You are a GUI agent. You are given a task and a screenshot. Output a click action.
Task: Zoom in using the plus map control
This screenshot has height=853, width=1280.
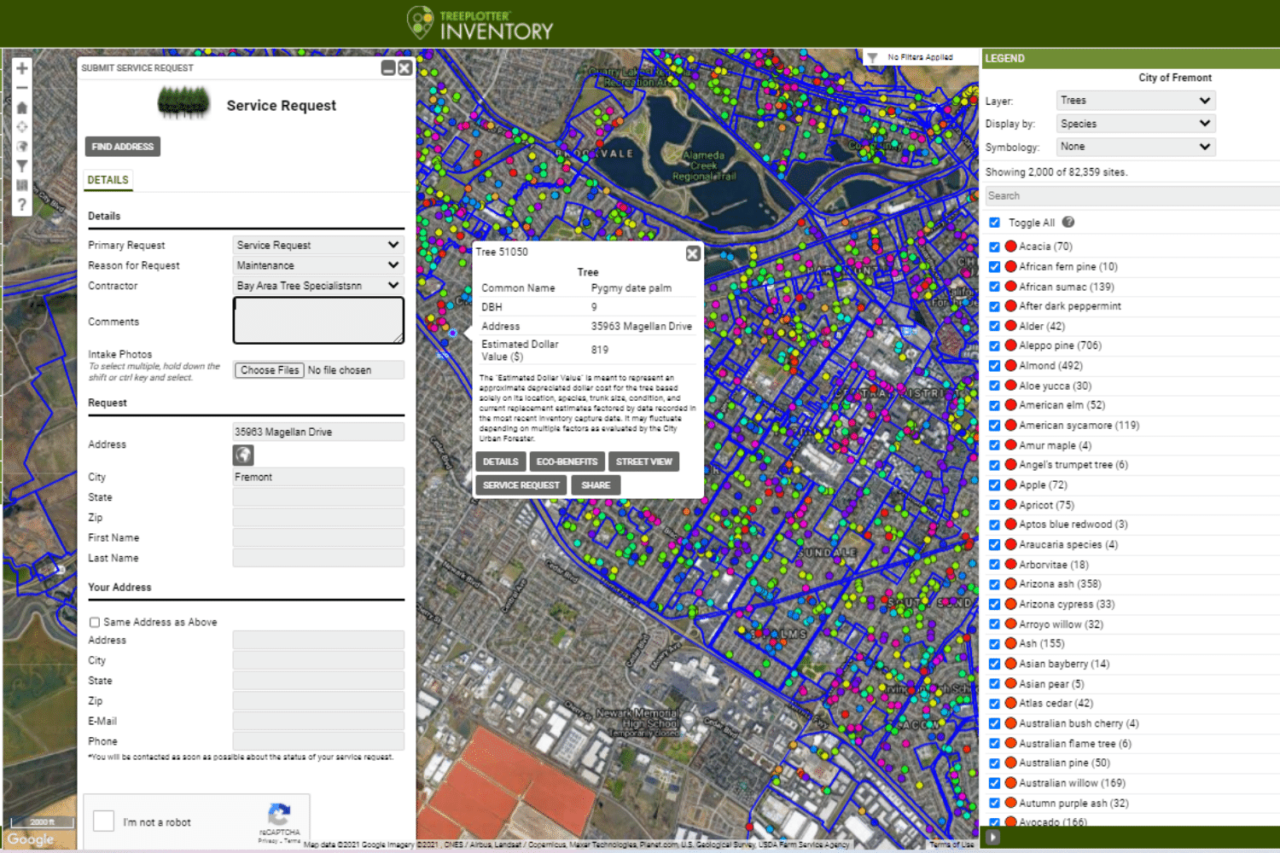pyautogui.click(x=21, y=68)
